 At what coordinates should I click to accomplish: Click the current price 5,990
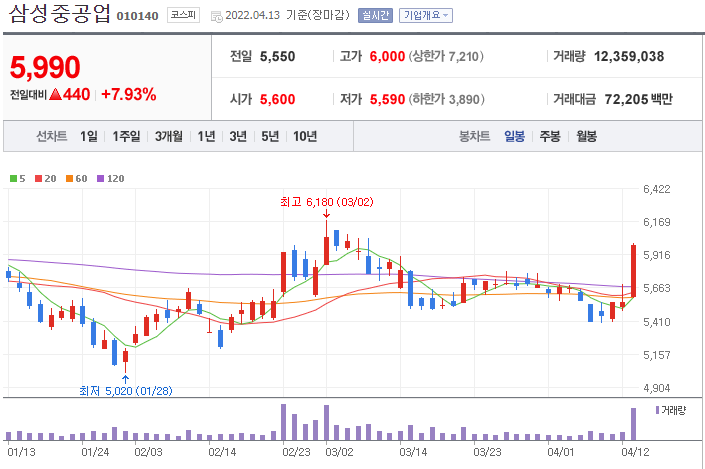click(45, 67)
